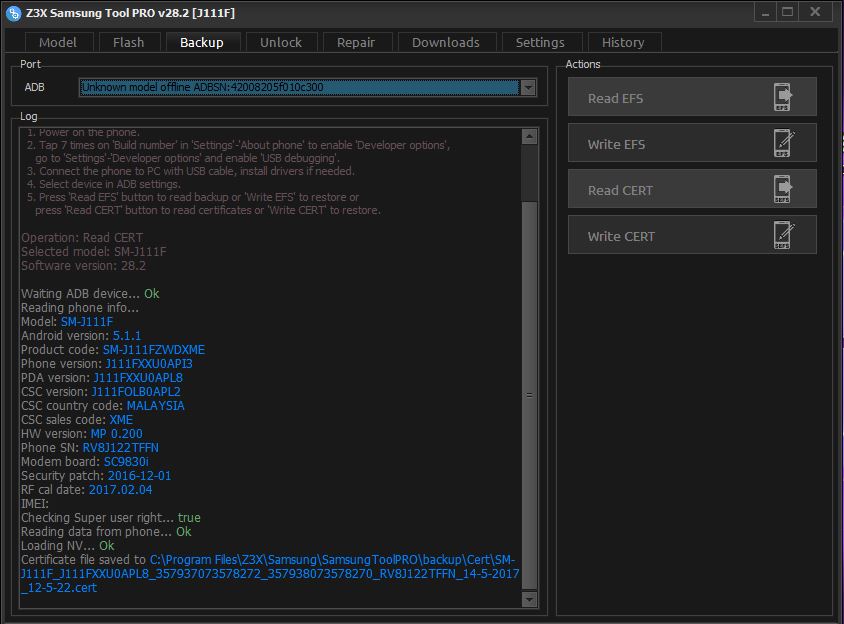This screenshot has width=844, height=624.
Task: Click the product code SM-J111FZWDXME
Action: [153, 349]
